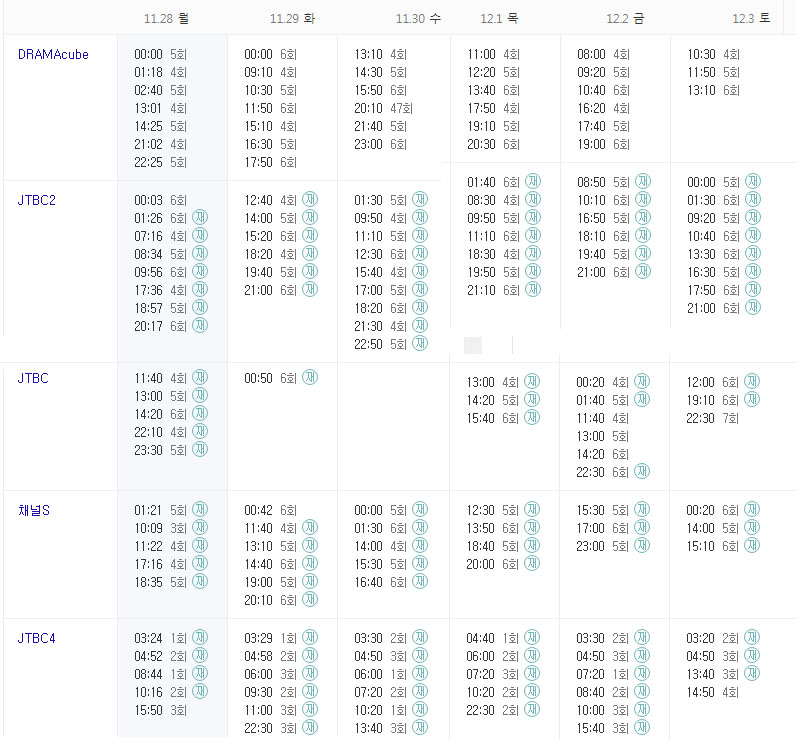Select JTBC4 11.28 entry 15:50 3회
Image resolution: width=796 pixels, height=744 pixels.
coord(160,711)
